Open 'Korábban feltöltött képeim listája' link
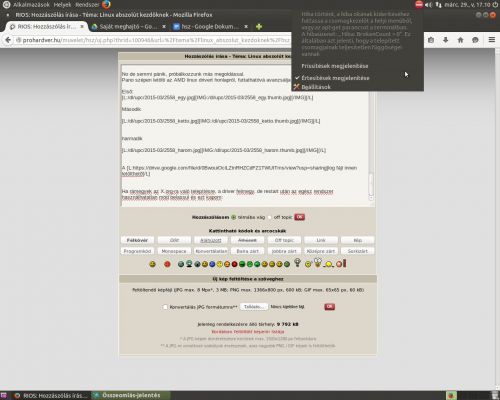The width and height of the screenshot is (500, 400). click(248, 332)
